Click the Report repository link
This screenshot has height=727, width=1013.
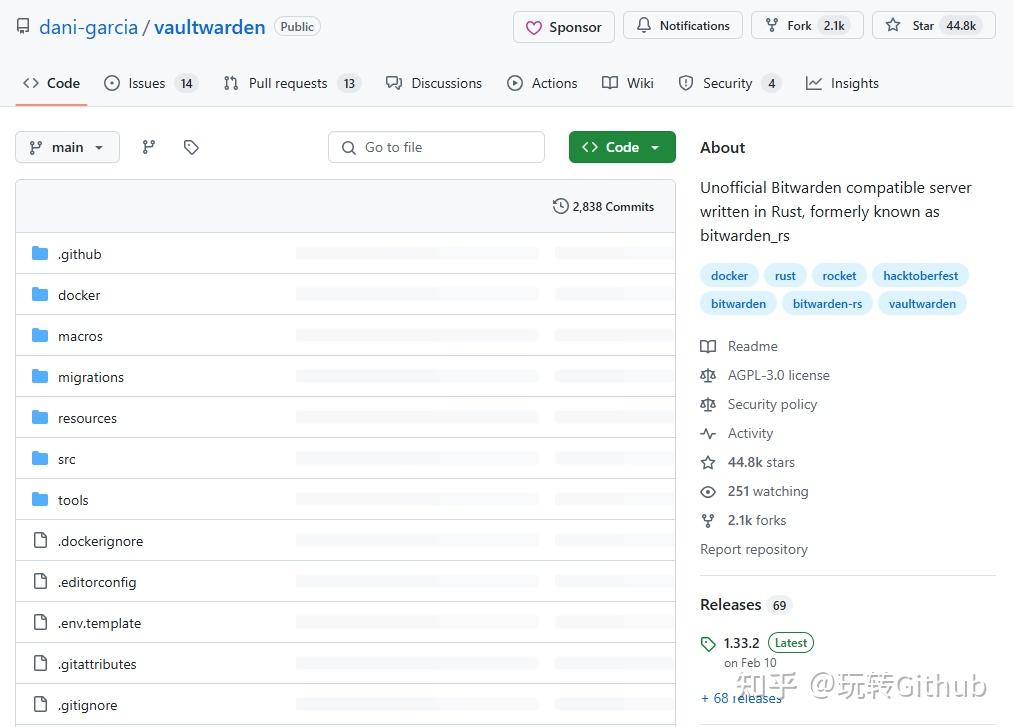[754, 549]
